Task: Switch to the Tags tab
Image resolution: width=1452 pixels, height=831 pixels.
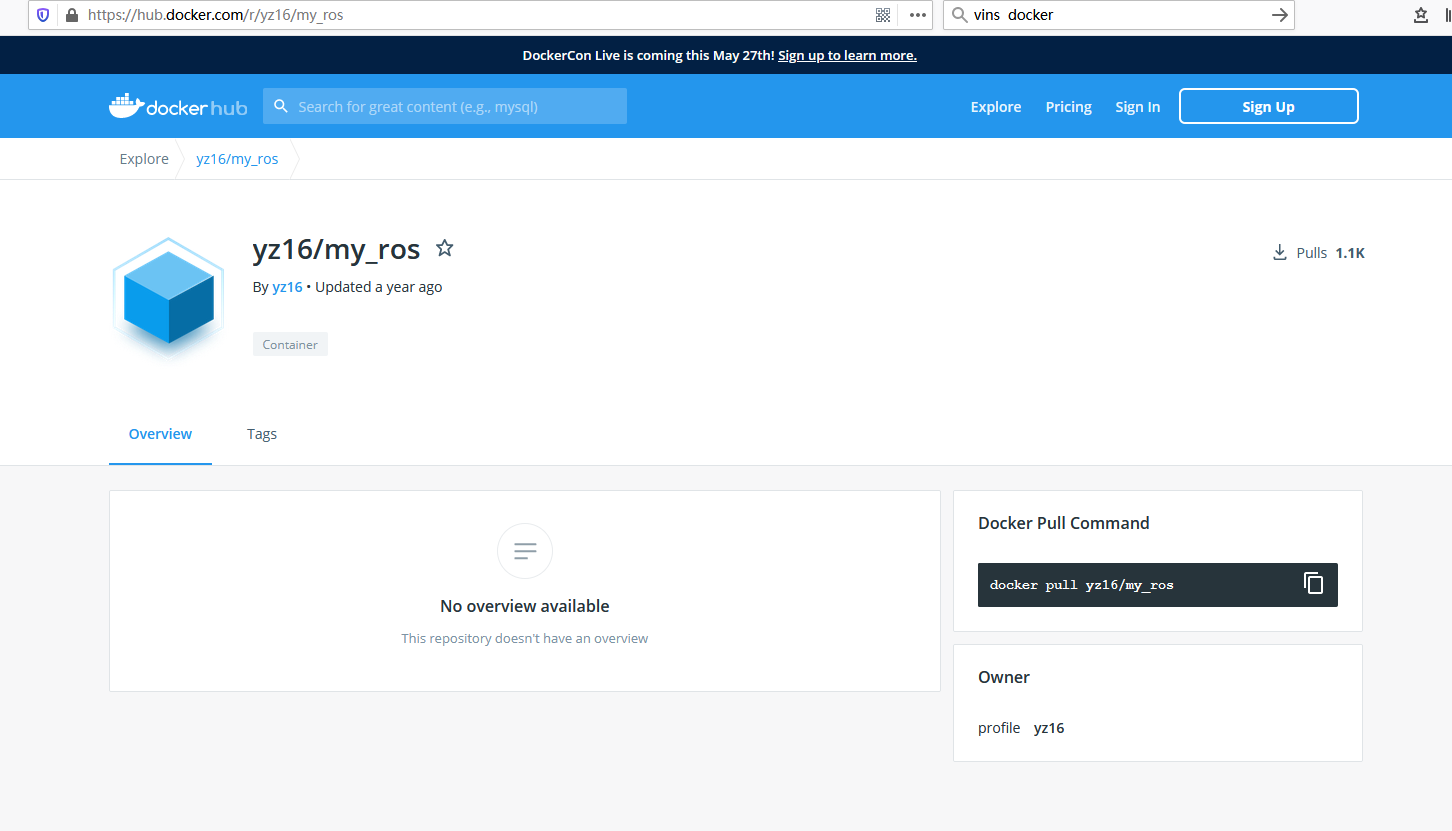Action: tap(261, 434)
